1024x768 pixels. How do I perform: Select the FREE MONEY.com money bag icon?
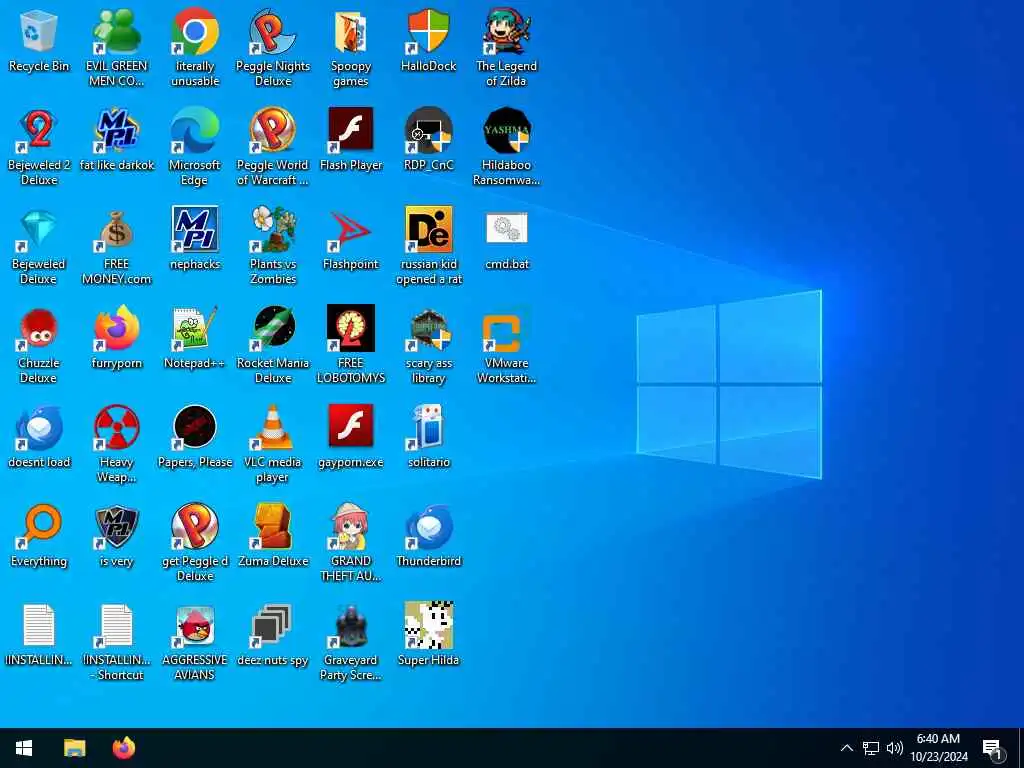tap(117, 230)
